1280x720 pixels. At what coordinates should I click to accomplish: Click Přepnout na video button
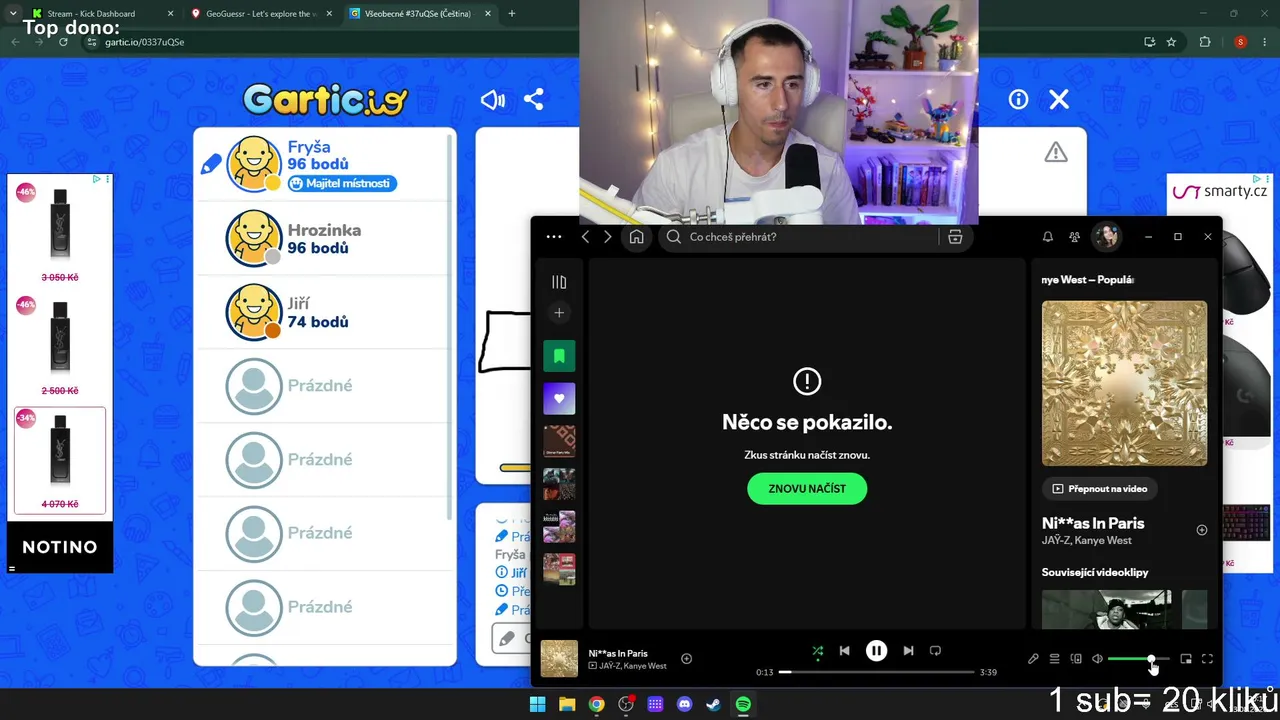click(x=1100, y=489)
